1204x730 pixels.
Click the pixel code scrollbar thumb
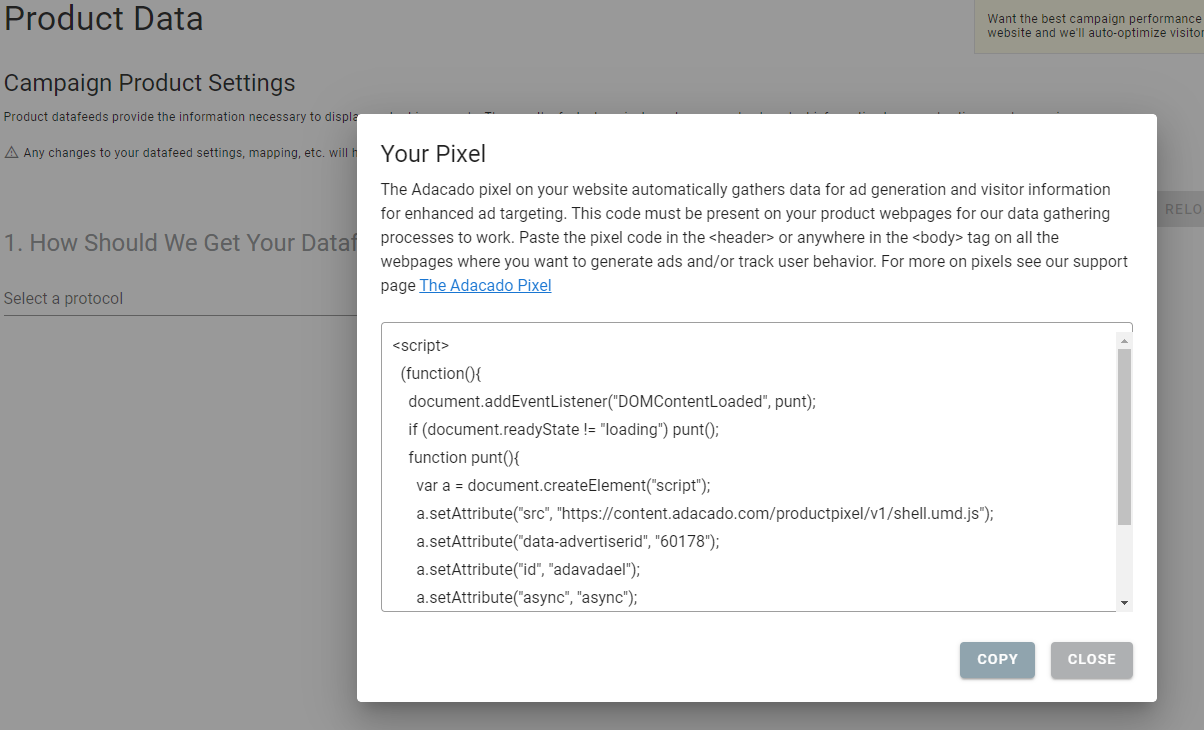click(x=1124, y=437)
